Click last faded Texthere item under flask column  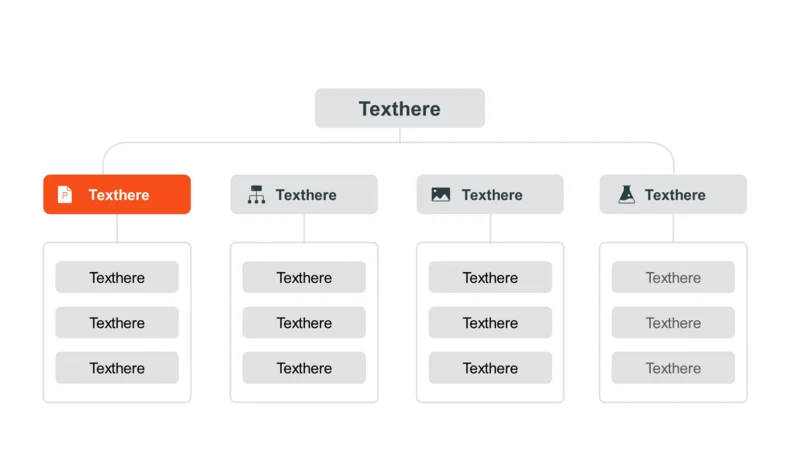(673, 368)
